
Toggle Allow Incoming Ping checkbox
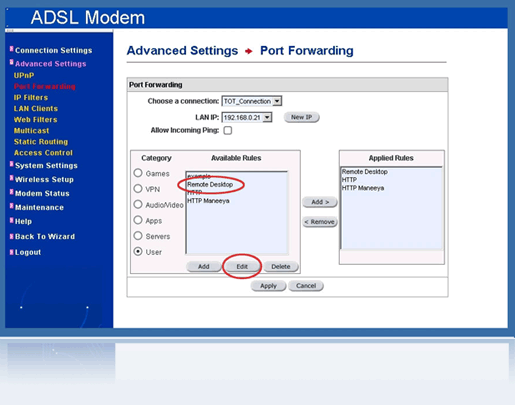(228, 130)
